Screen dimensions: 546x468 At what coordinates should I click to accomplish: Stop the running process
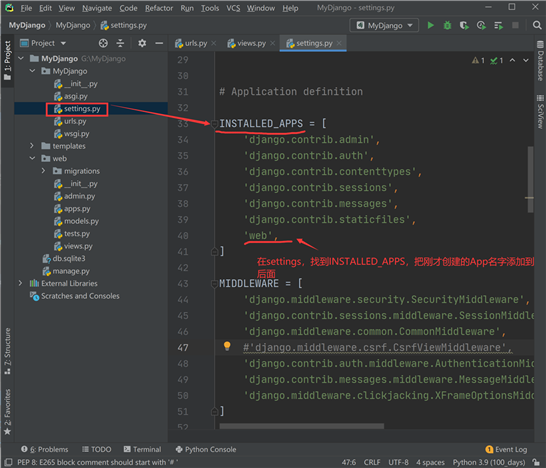point(515,25)
